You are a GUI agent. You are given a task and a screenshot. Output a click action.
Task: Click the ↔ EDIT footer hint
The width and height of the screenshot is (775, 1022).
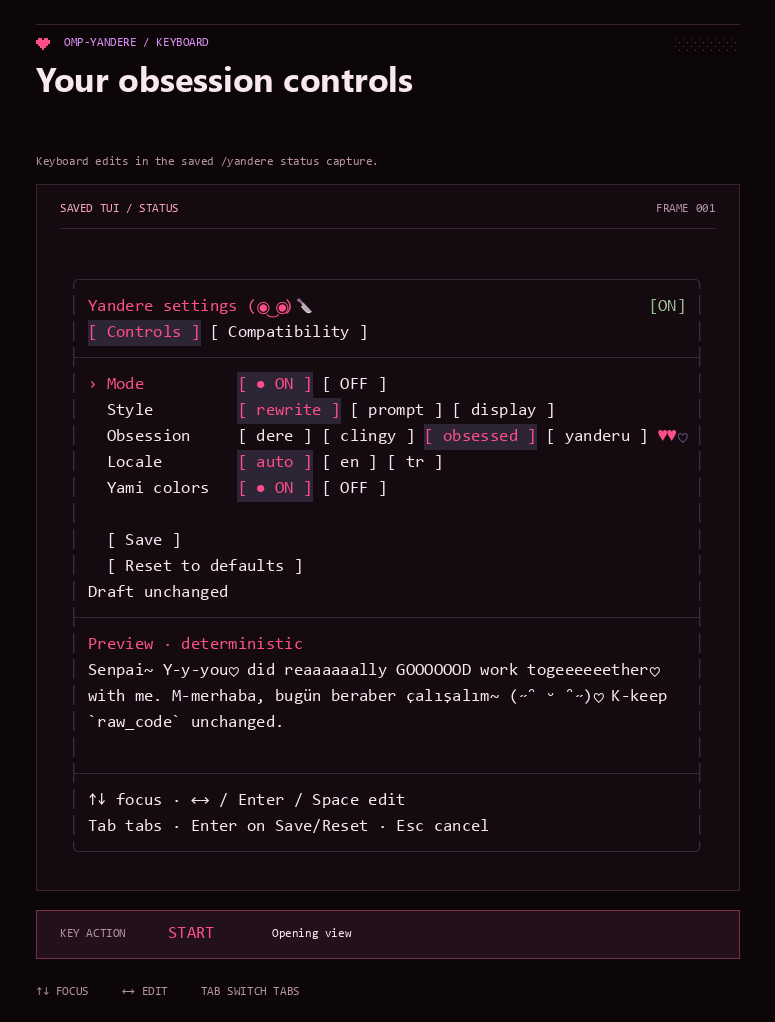(145, 991)
